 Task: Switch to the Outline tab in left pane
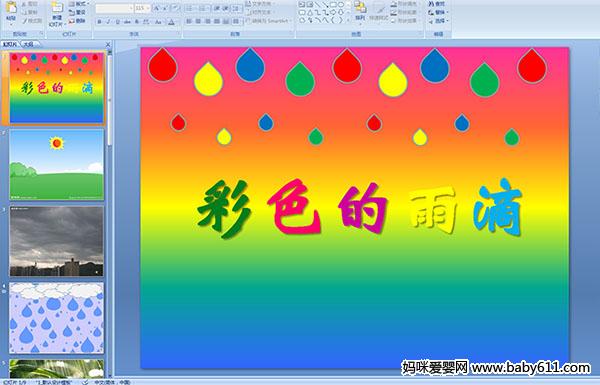[x=29, y=44]
